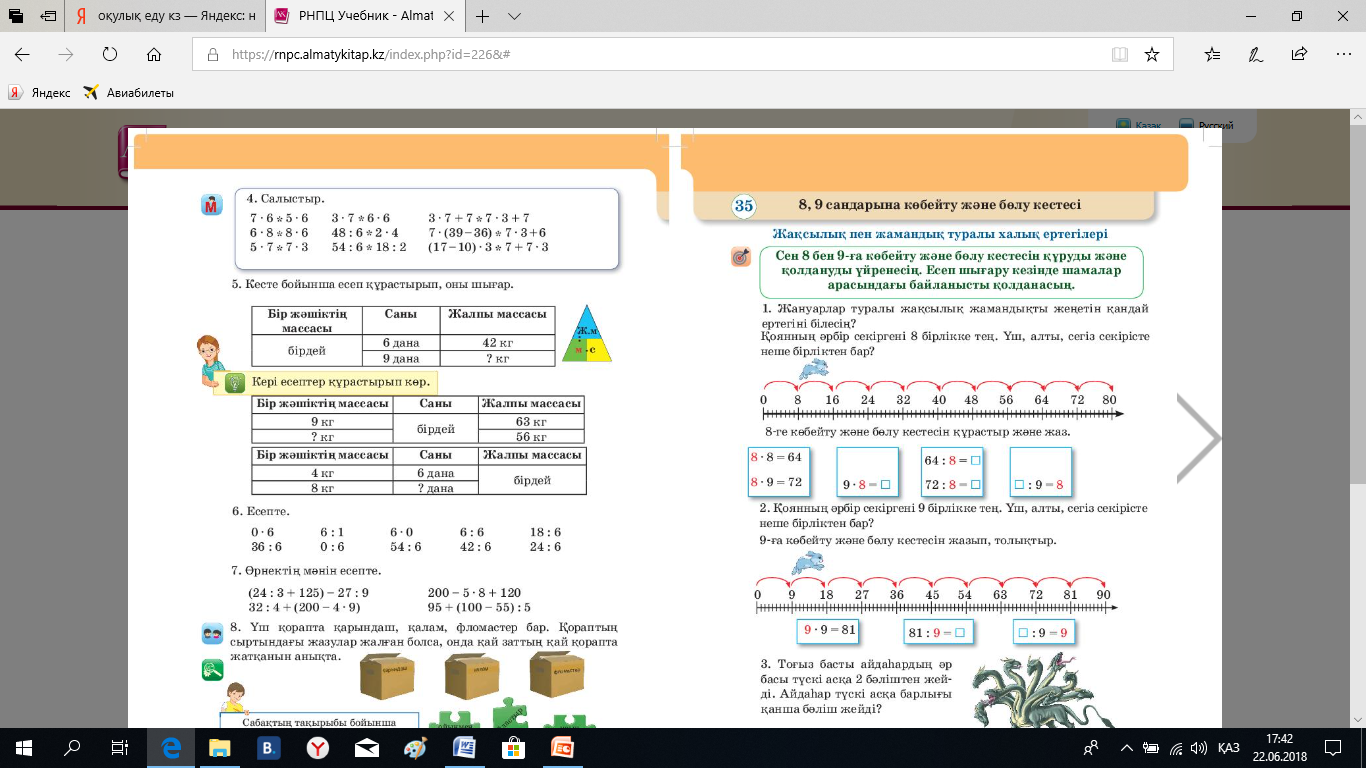Switch the site language to Қазақ
Viewport: 1366px width, 768px height.
tap(1140, 125)
